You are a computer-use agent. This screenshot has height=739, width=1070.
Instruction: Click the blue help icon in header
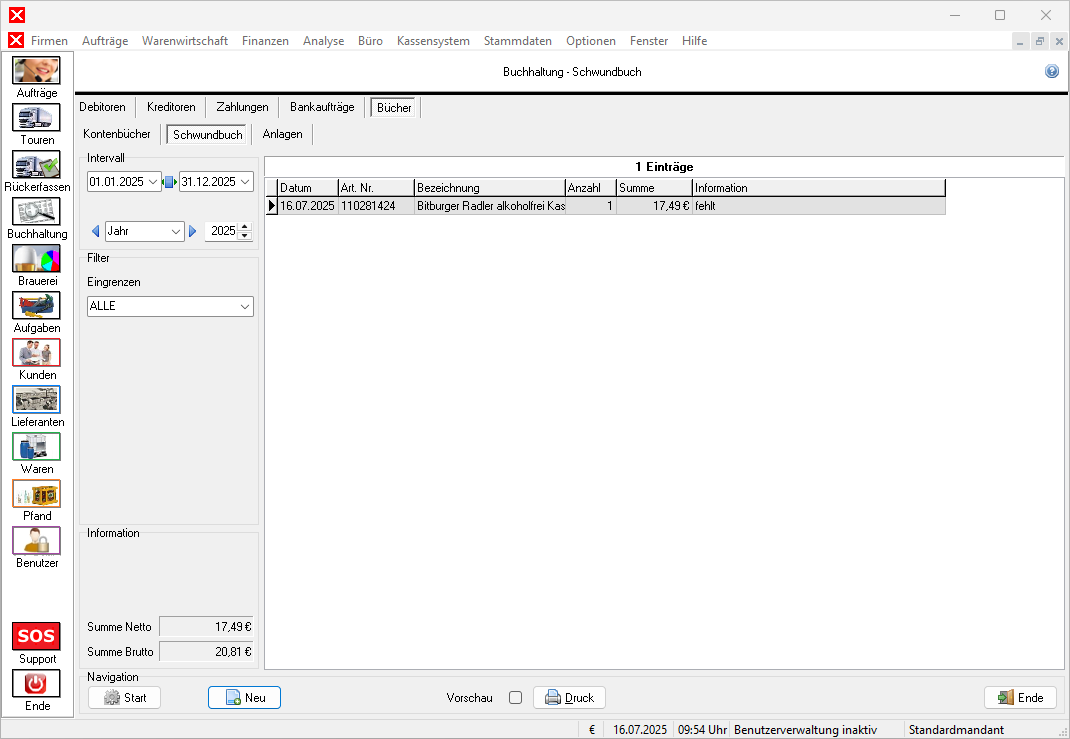[1051, 72]
